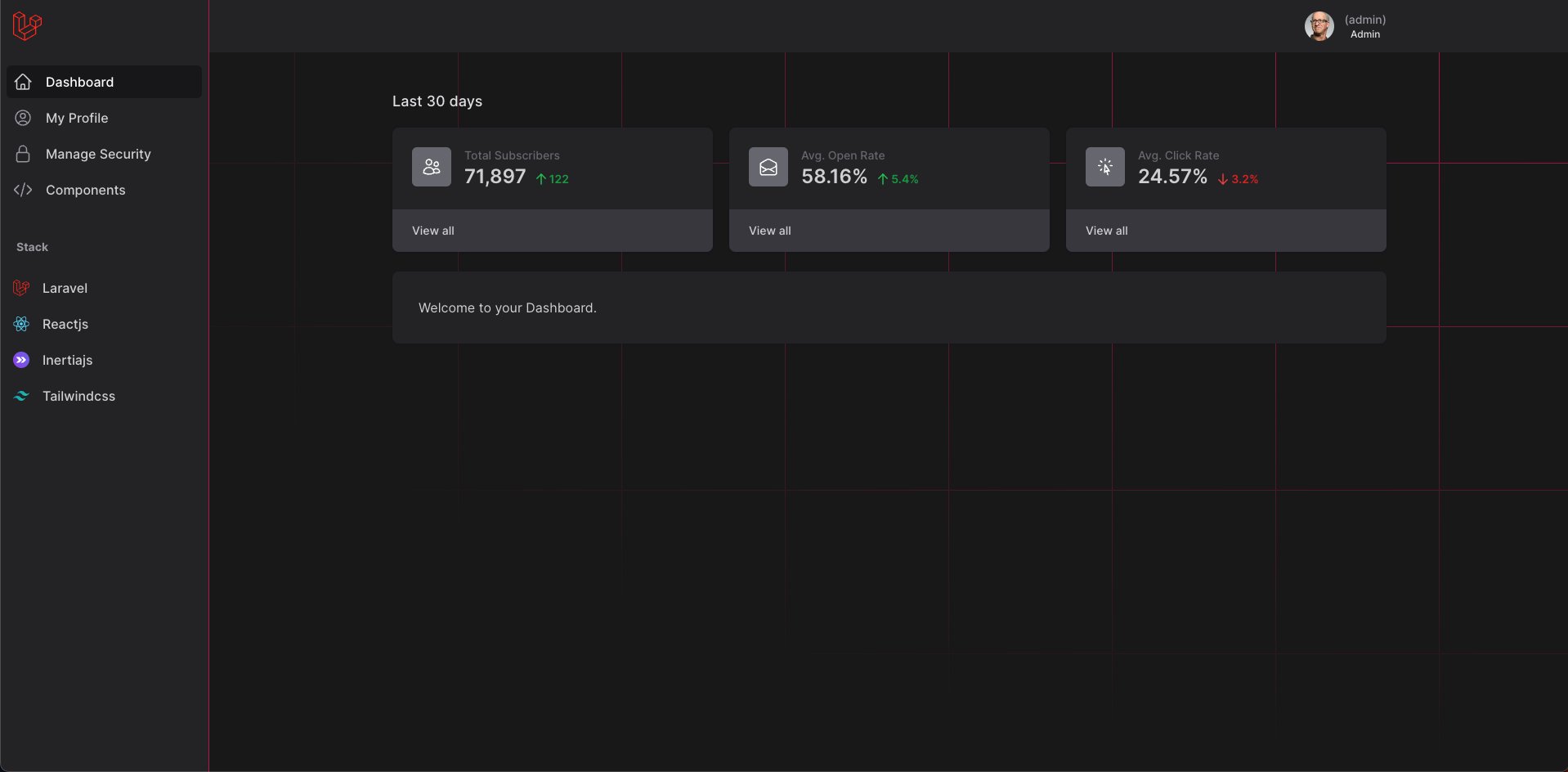Open the admin user avatar menu
The height and width of the screenshot is (772, 1568).
click(x=1319, y=26)
